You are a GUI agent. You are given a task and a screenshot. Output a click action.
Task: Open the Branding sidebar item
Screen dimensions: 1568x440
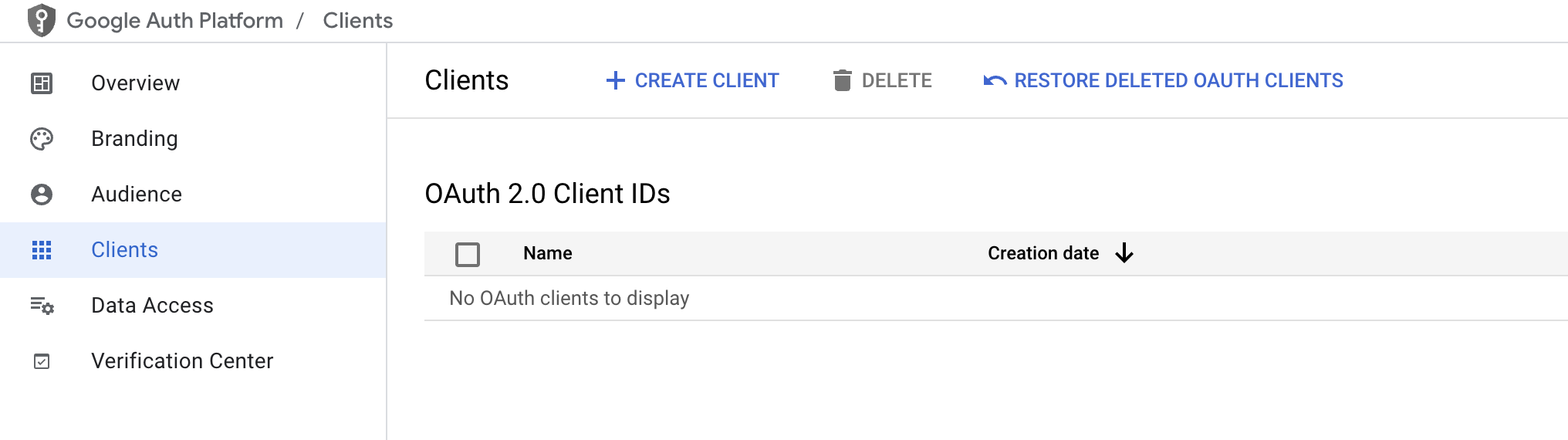134,139
